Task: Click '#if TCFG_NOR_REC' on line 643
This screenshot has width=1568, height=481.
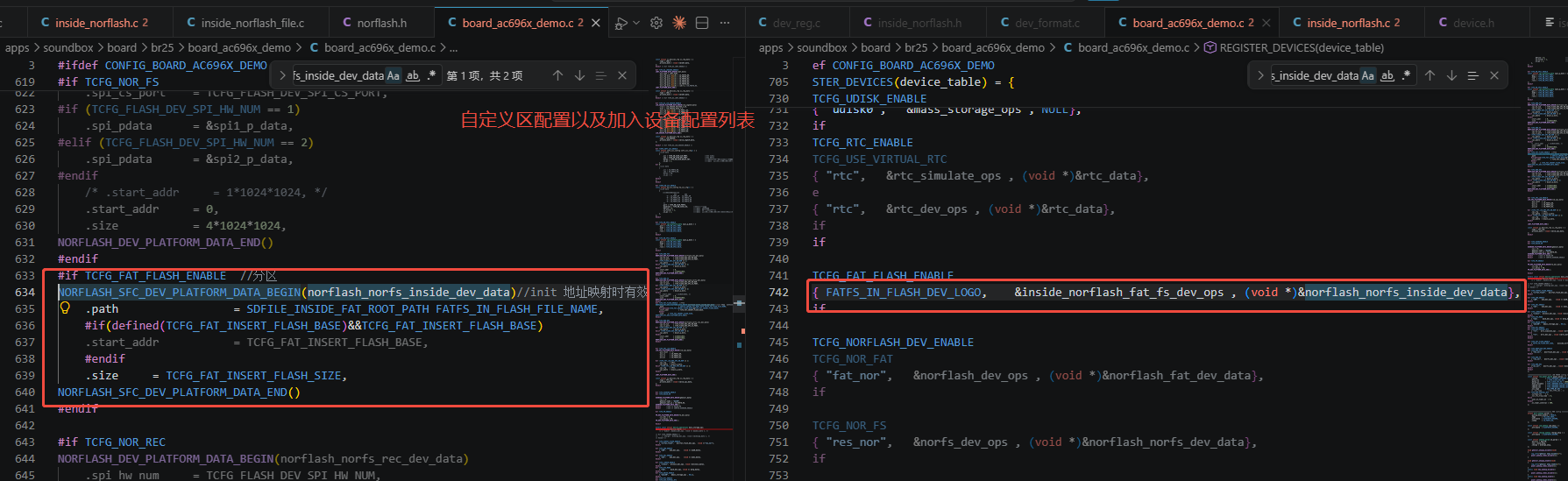Action: [x=111, y=442]
